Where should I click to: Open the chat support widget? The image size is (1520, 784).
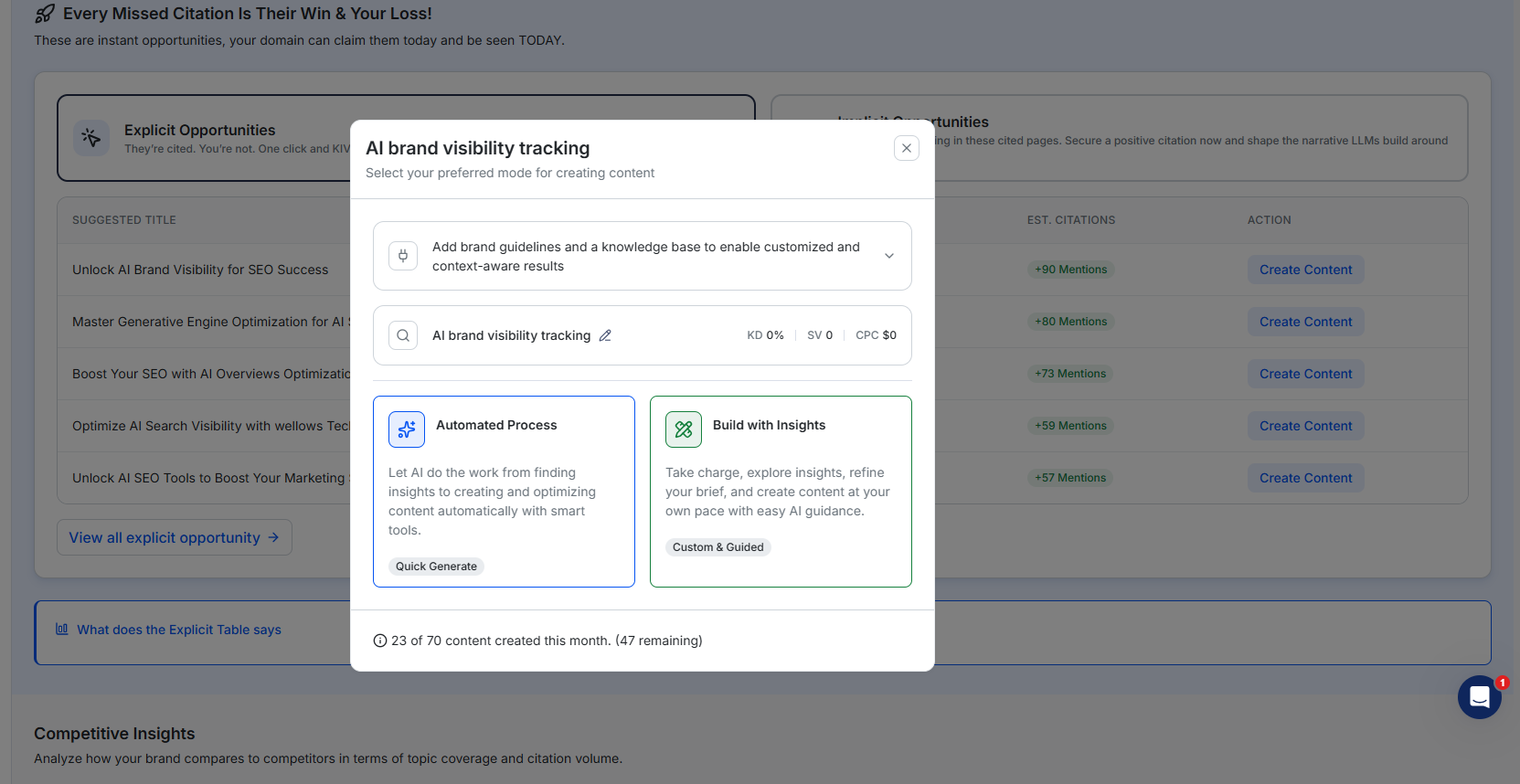(1479, 697)
